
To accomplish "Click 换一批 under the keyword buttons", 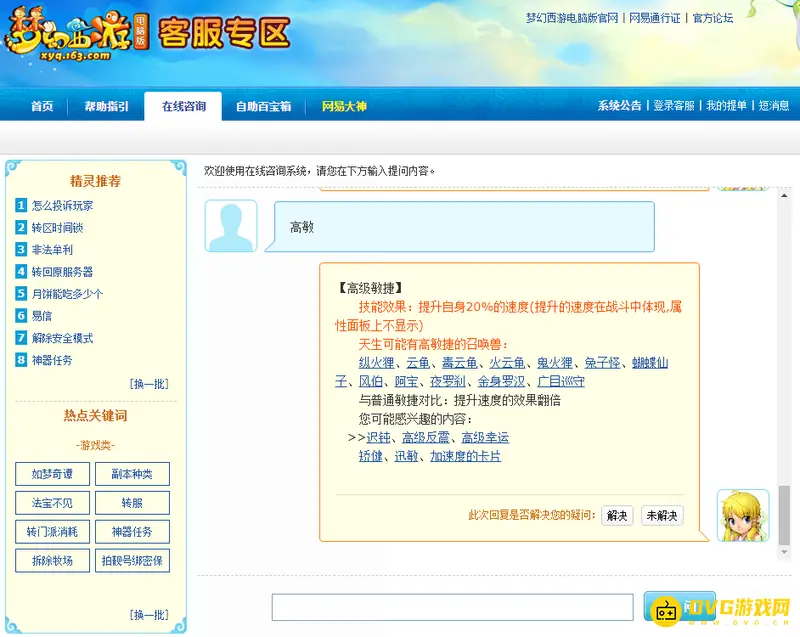I will pyautogui.click(x=149, y=615).
